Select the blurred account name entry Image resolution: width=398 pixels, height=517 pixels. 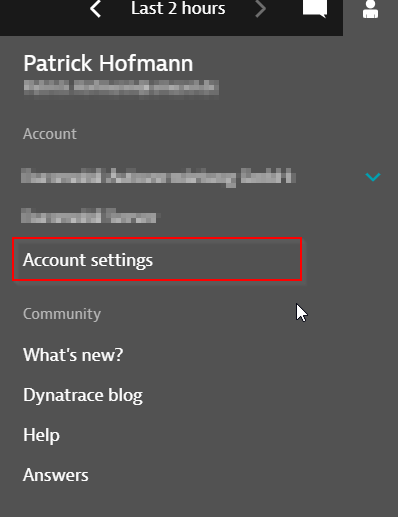(158, 176)
